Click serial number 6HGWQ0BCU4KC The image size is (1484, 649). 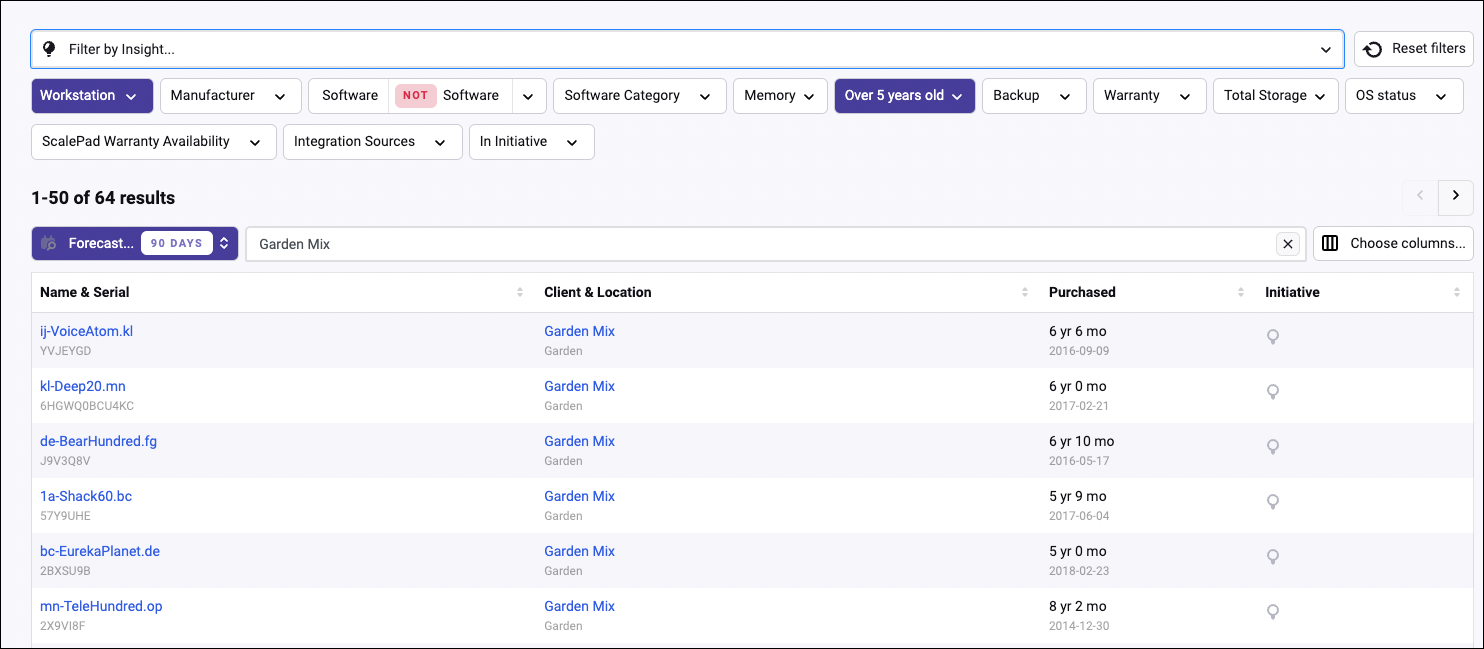[87, 406]
